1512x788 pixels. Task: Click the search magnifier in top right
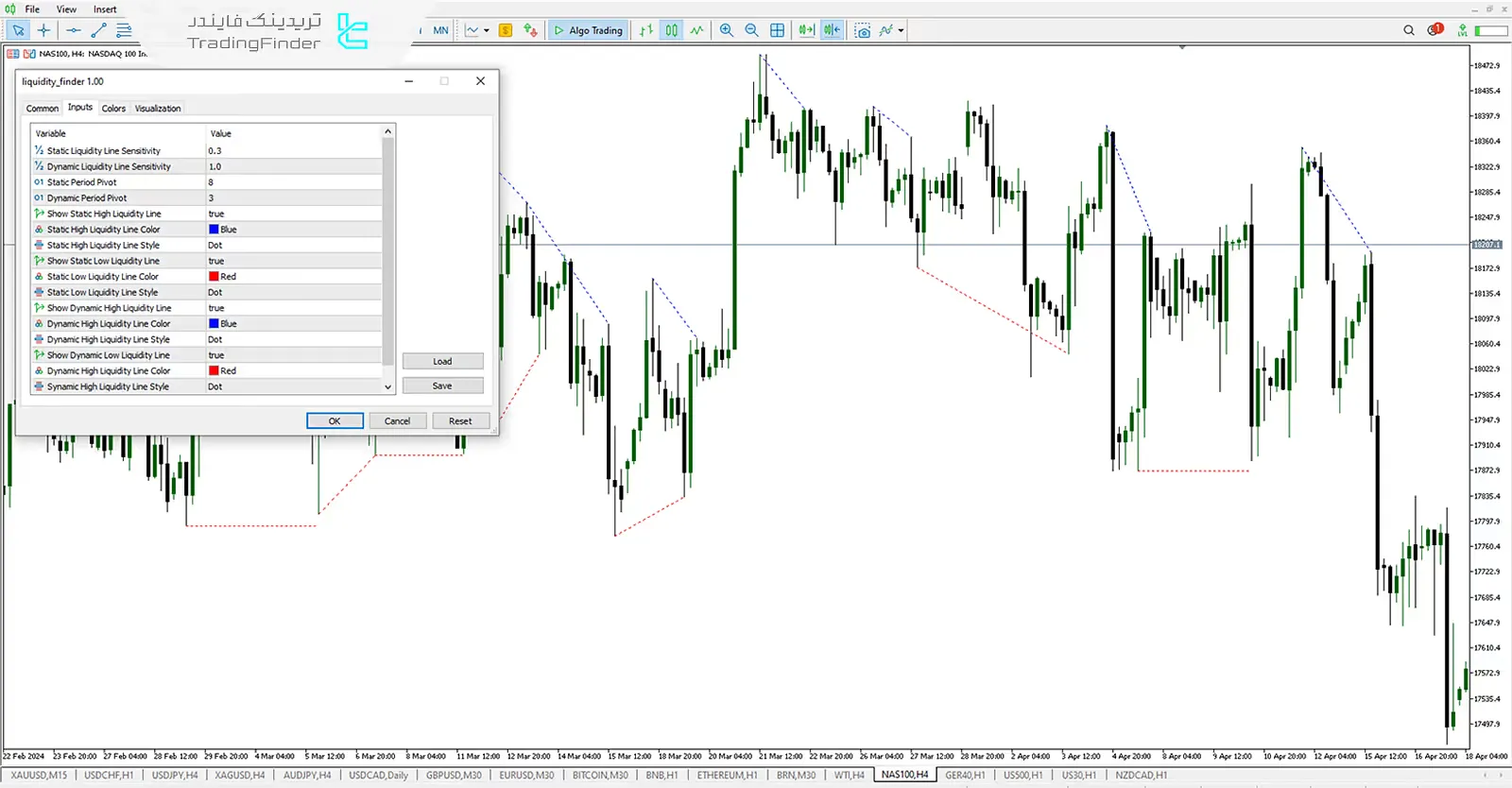1408,30
